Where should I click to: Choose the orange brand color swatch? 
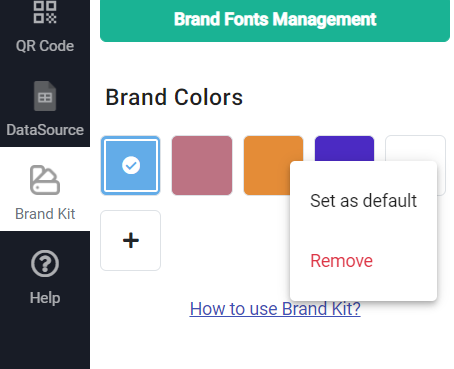[x=267, y=165]
